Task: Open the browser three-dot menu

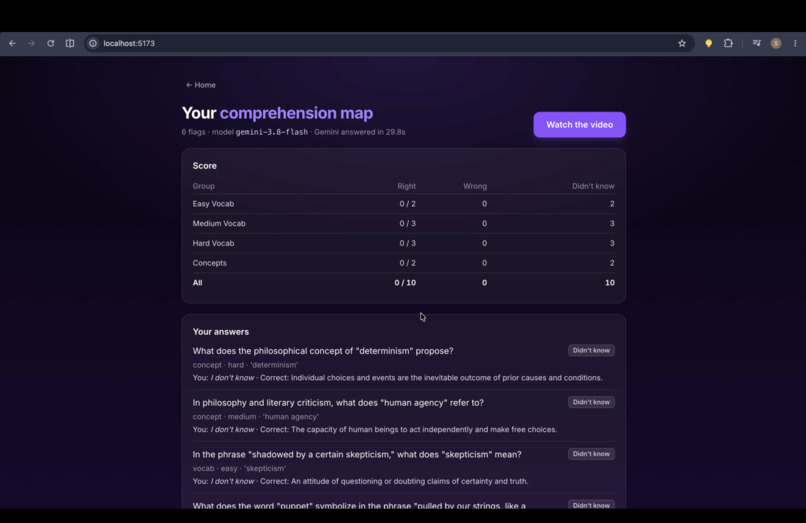Action: tap(795, 43)
